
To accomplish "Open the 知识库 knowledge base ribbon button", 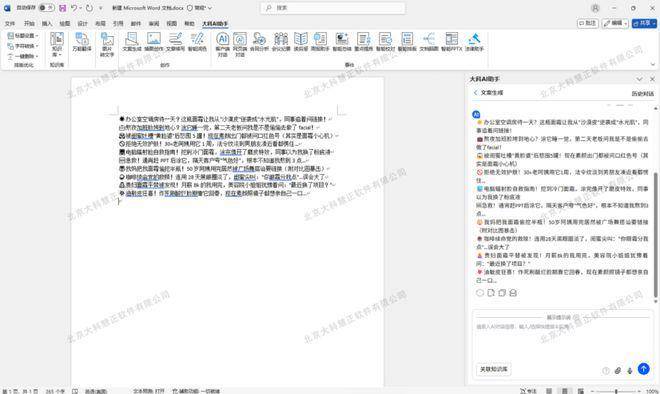I will click(x=57, y=45).
